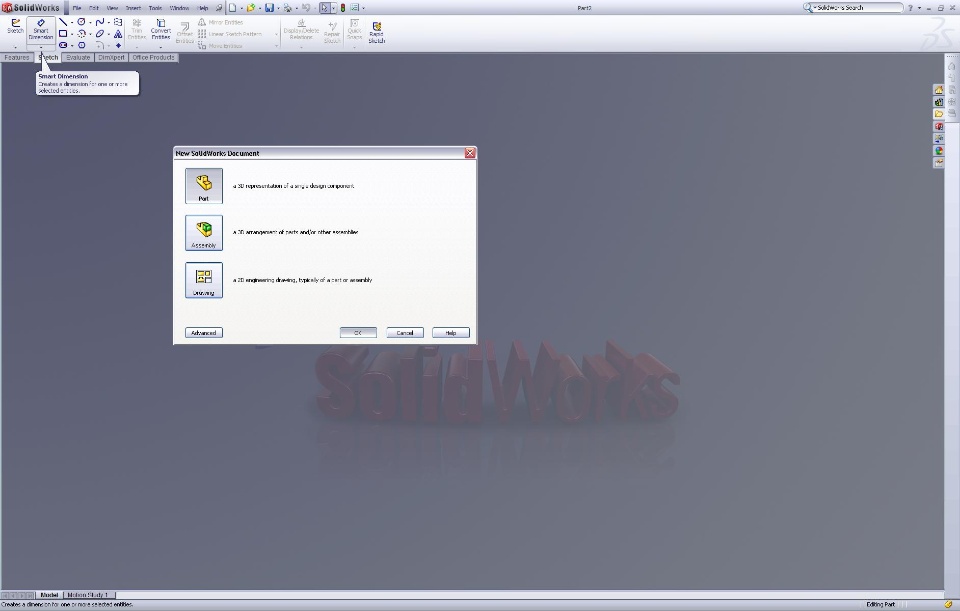Choose the Polygon sketch tool
Screen dimensions: 960x611
click(81, 45)
